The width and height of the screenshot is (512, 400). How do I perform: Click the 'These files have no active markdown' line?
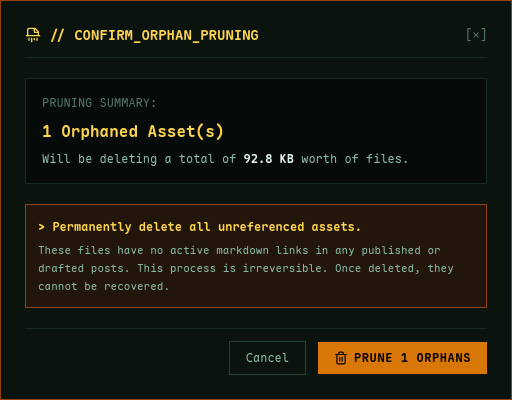pyautogui.click(x=153, y=250)
